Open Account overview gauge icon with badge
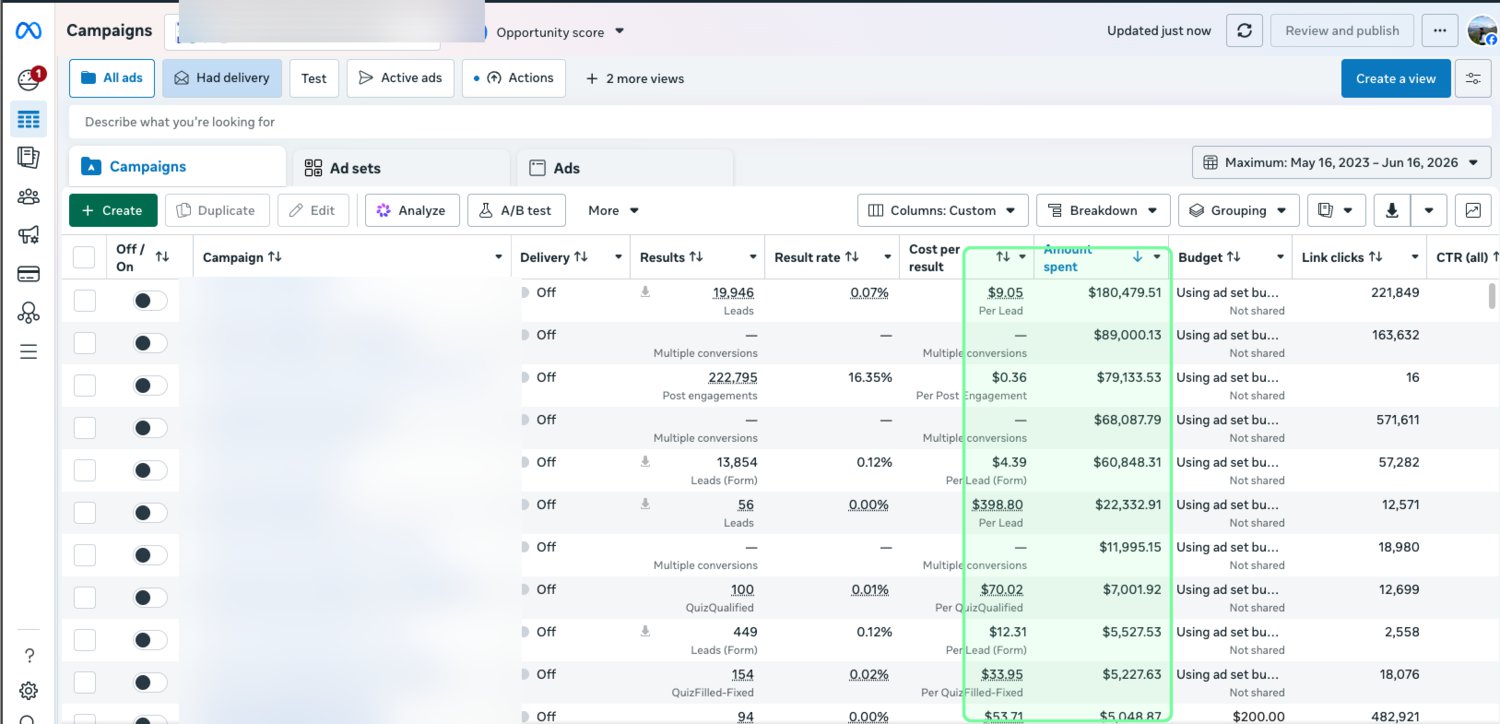This screenshot has height=724, width=1500. click(28, 79)
